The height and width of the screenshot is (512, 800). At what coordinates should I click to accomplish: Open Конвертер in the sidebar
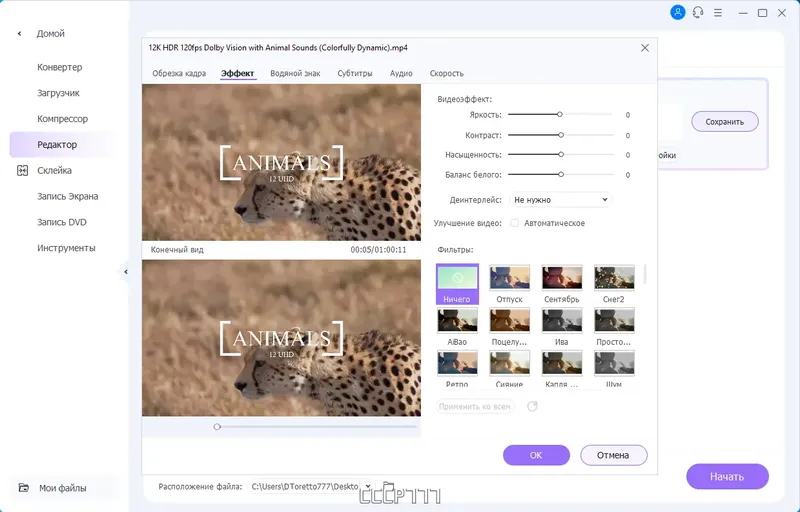[x=59, y=67]
